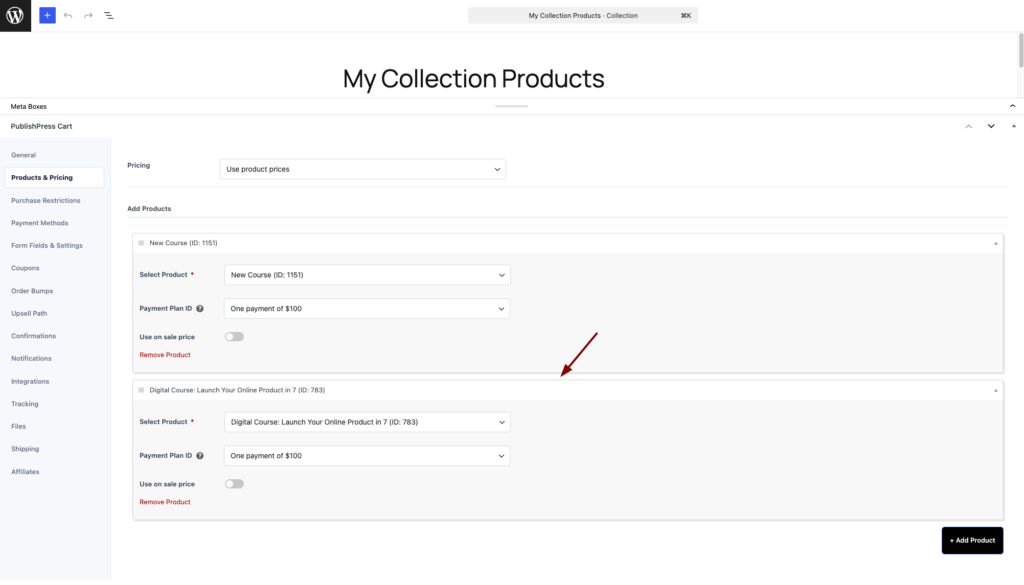Open the Pricing dropdown
The height and width of the screenshot is (585, 1024).
point(362,169)
